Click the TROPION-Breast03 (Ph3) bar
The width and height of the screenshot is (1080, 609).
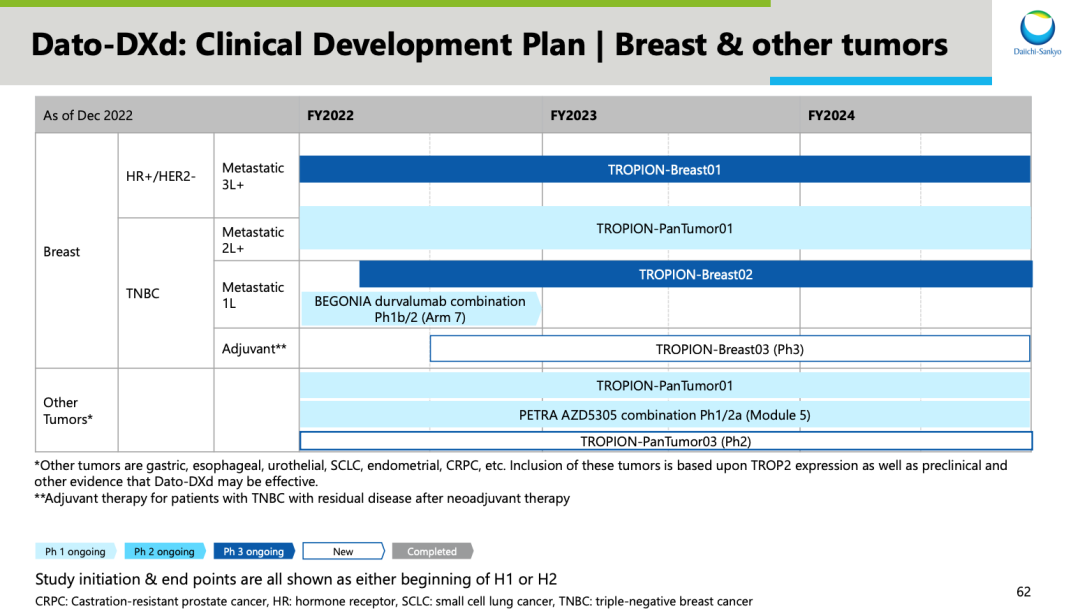point(729,349)
